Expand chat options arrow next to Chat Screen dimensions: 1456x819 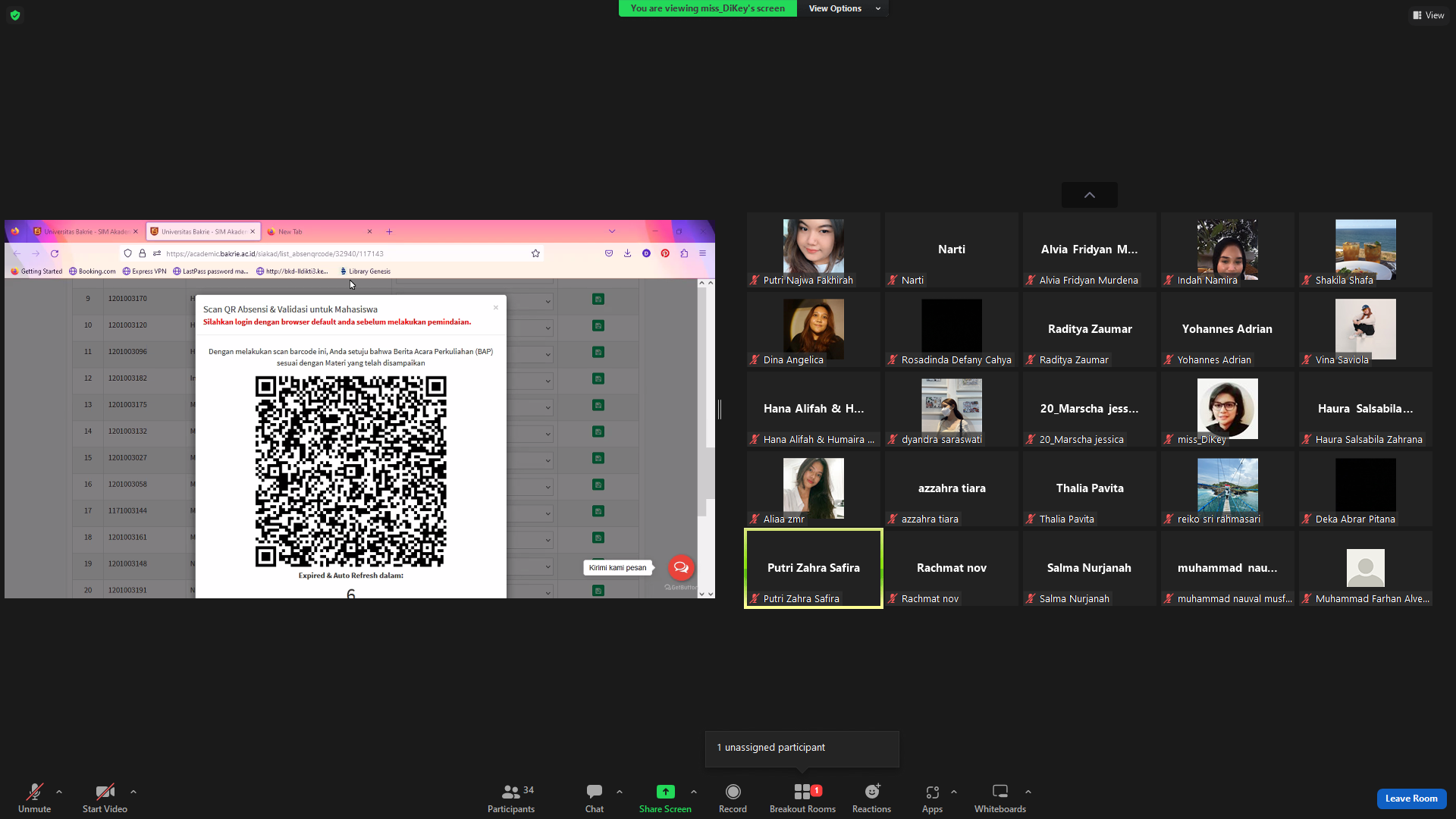tap(620, 792)
